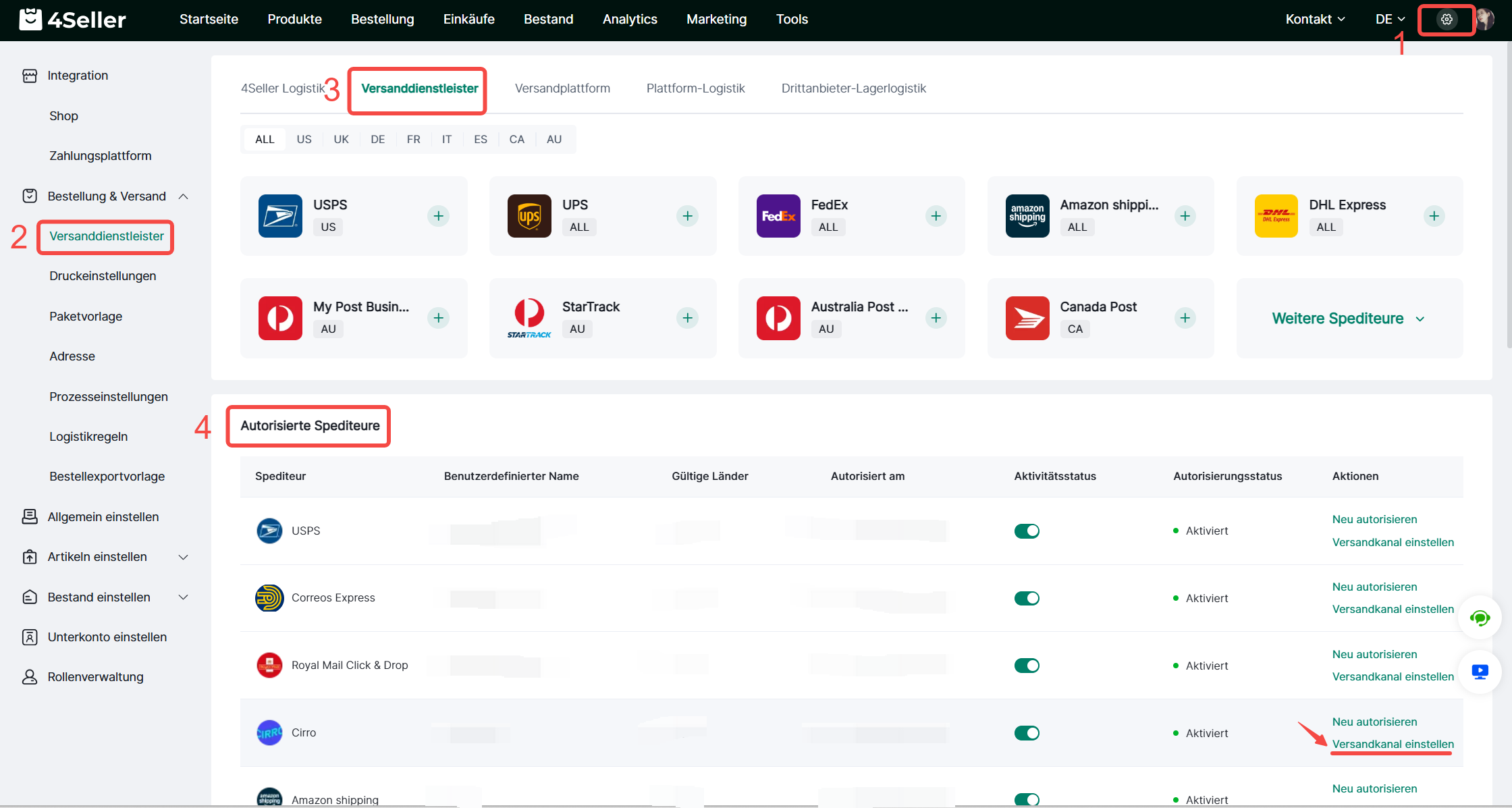
Task: Toggle off Correos Express activity status
Action: pyautogui.click(x=1027, y=598)
